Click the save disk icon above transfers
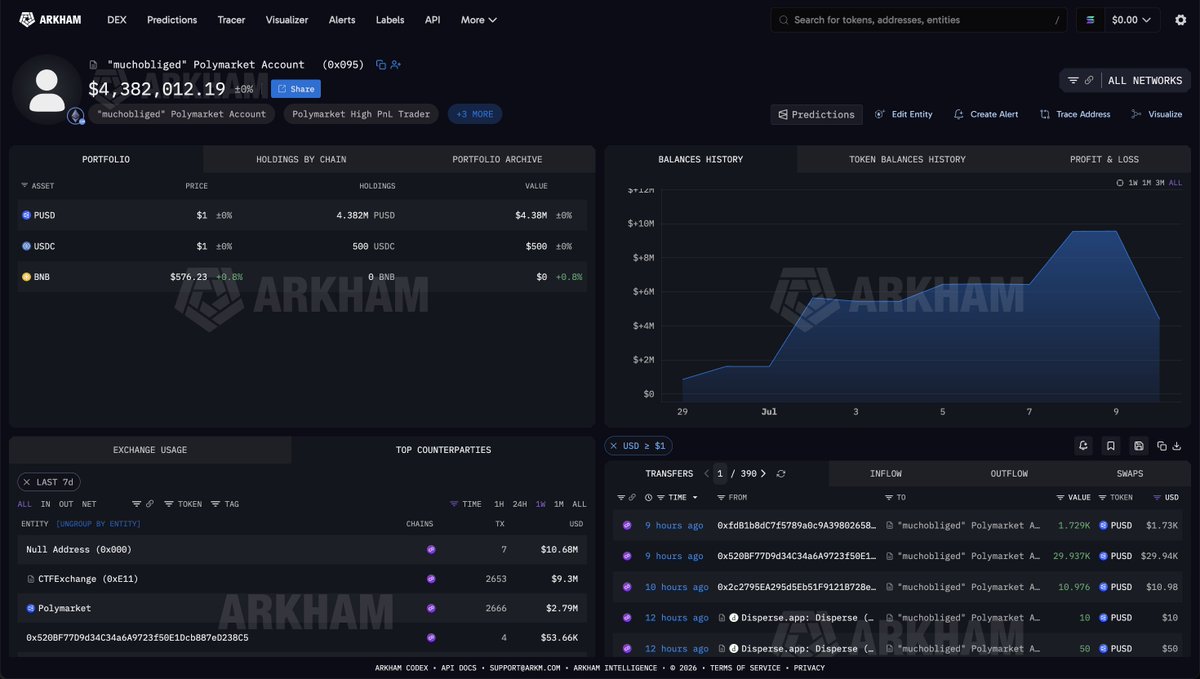The image size is (1200, 679). (x=1138, y=446)
